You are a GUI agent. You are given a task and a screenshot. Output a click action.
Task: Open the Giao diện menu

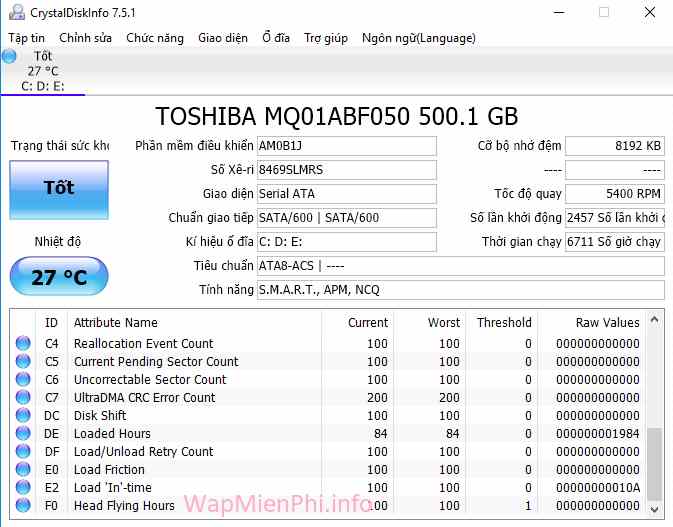coord(223,38)
